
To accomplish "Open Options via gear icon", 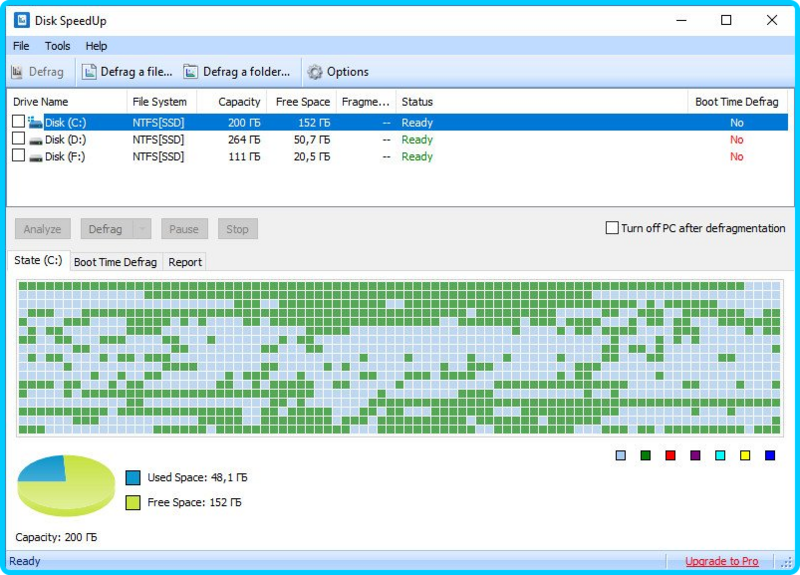I will pyautogui.click(x=315, y=72).
